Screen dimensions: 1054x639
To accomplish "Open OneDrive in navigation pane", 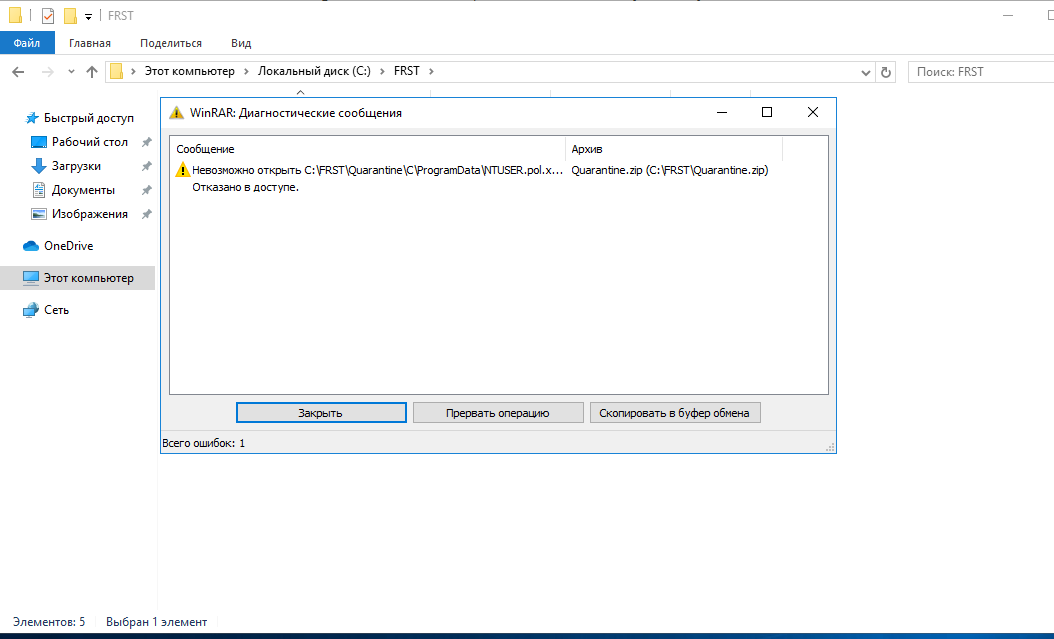I will click(69, 246).
